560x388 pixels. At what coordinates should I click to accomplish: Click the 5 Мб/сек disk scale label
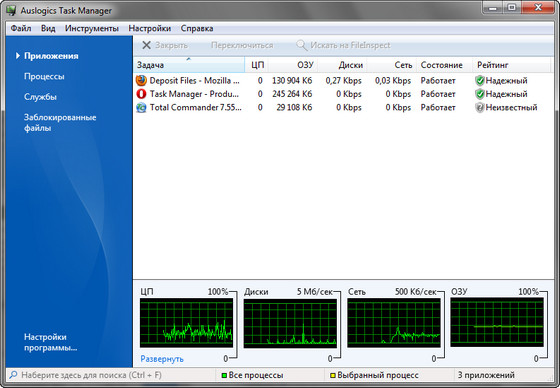coord(314,292)
